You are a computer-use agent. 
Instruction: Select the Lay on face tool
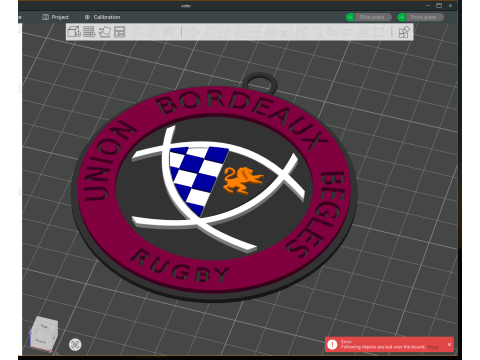[239, 32]
